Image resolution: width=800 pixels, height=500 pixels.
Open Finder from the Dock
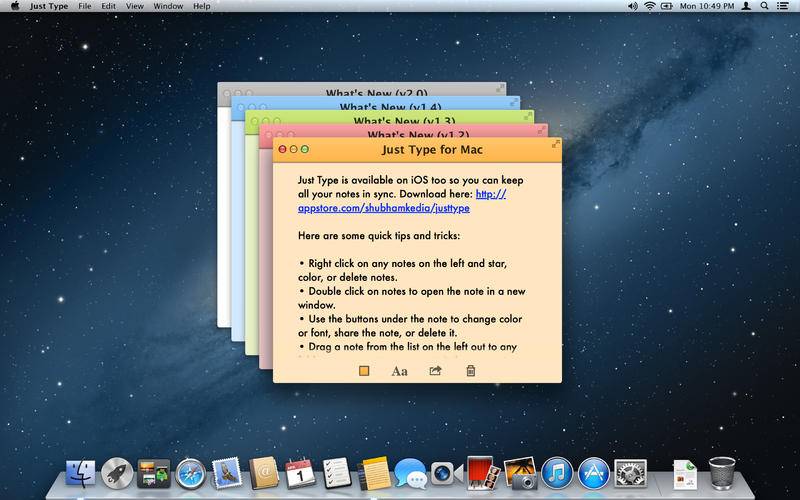click(x=81, y=473)
